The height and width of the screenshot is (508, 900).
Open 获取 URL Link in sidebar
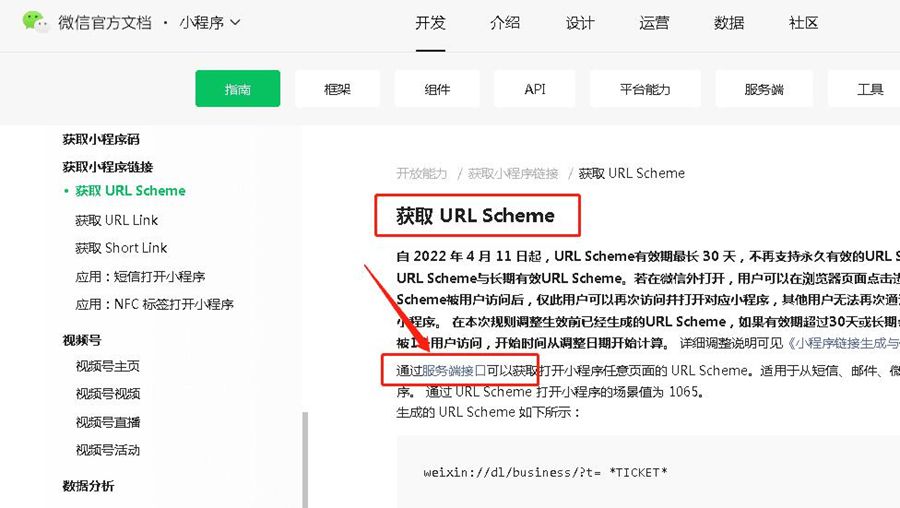tap(116, 220)
